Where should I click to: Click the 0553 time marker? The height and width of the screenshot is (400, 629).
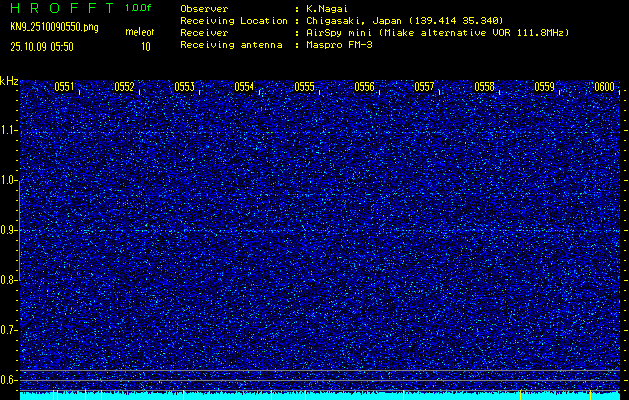[184, 87]
